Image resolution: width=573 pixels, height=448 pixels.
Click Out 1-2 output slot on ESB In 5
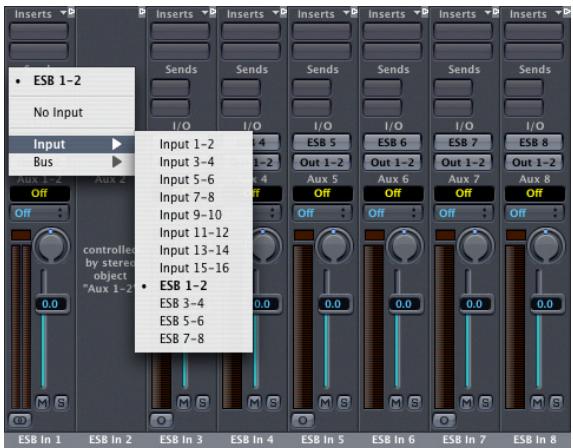tap(322, 162)
